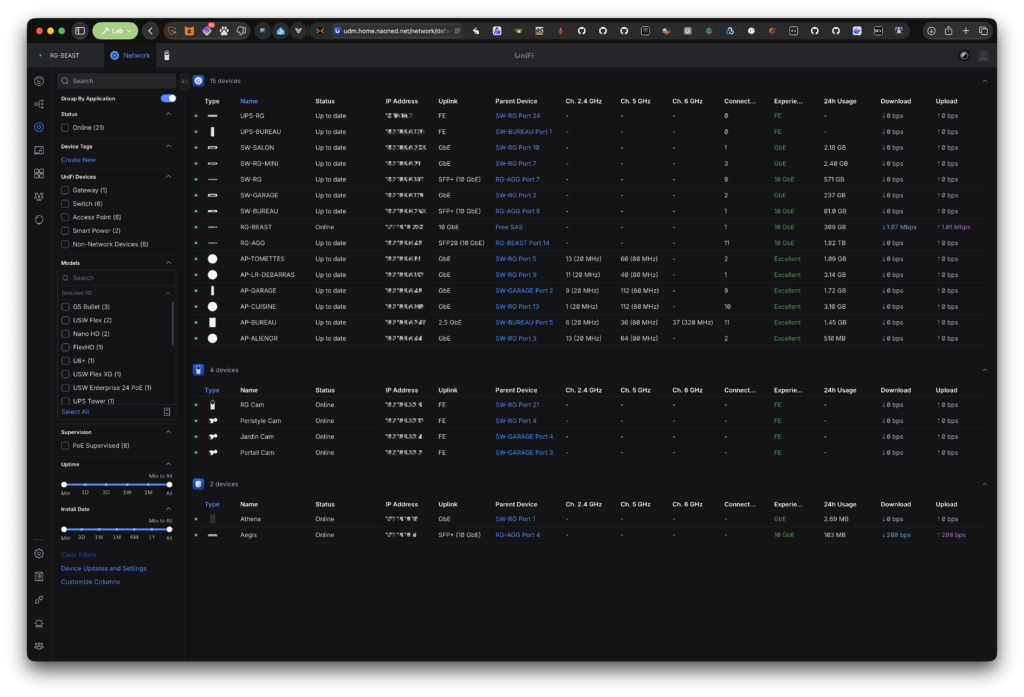This screenshot has height=697, width=1024.
Task: Toggle the theme icon in UniFi top bar
Action: (964, 56)
